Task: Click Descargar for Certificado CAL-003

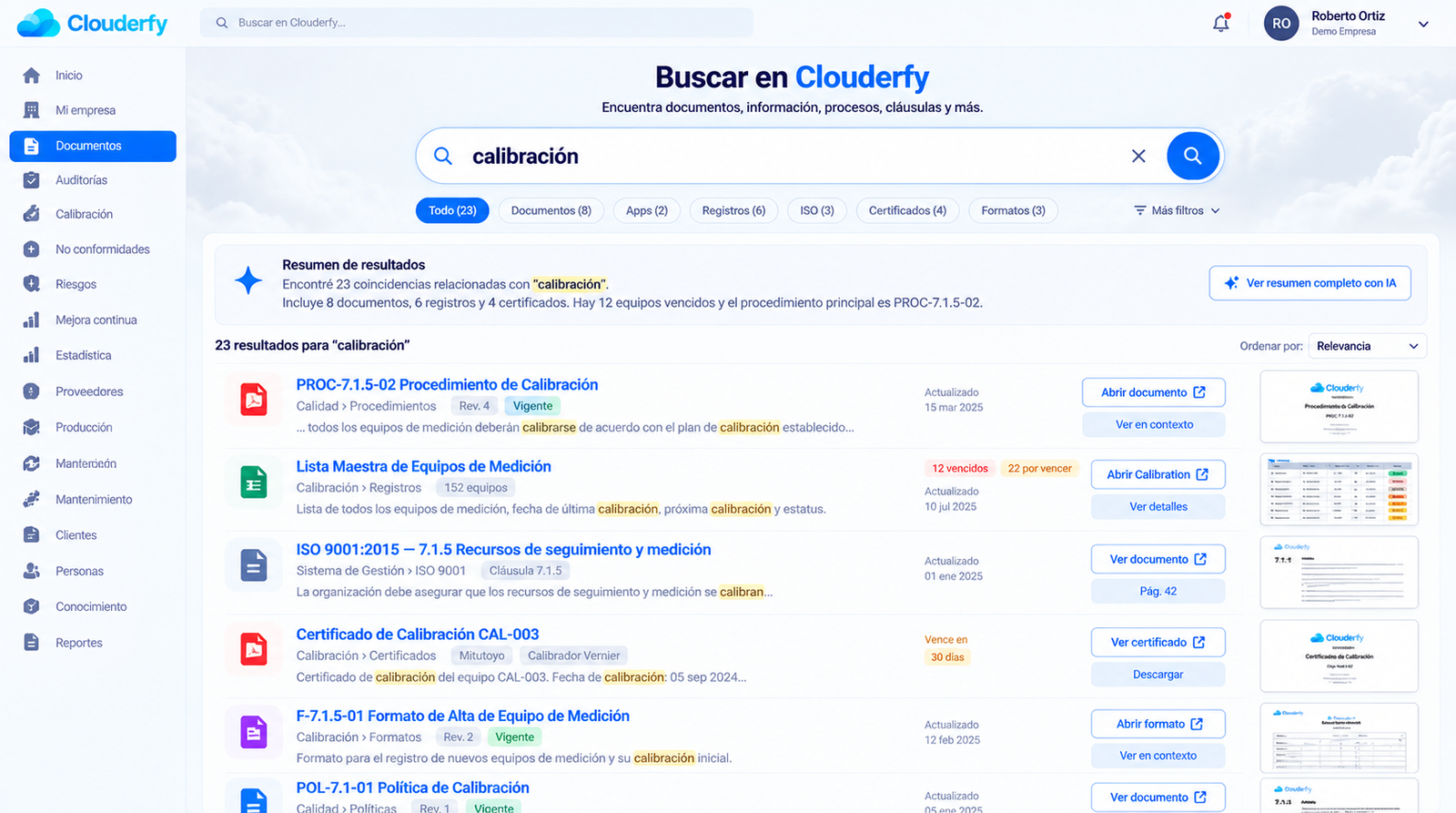Action: [1158, 675]
